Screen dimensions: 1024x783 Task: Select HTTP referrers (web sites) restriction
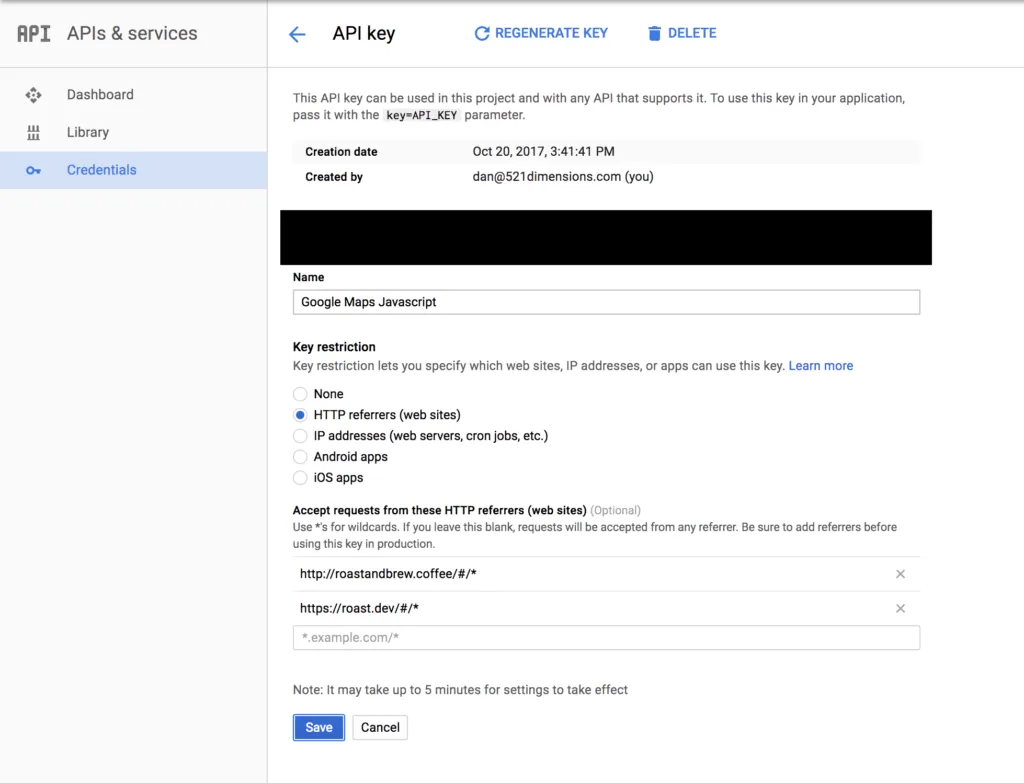tap(300, 415)
